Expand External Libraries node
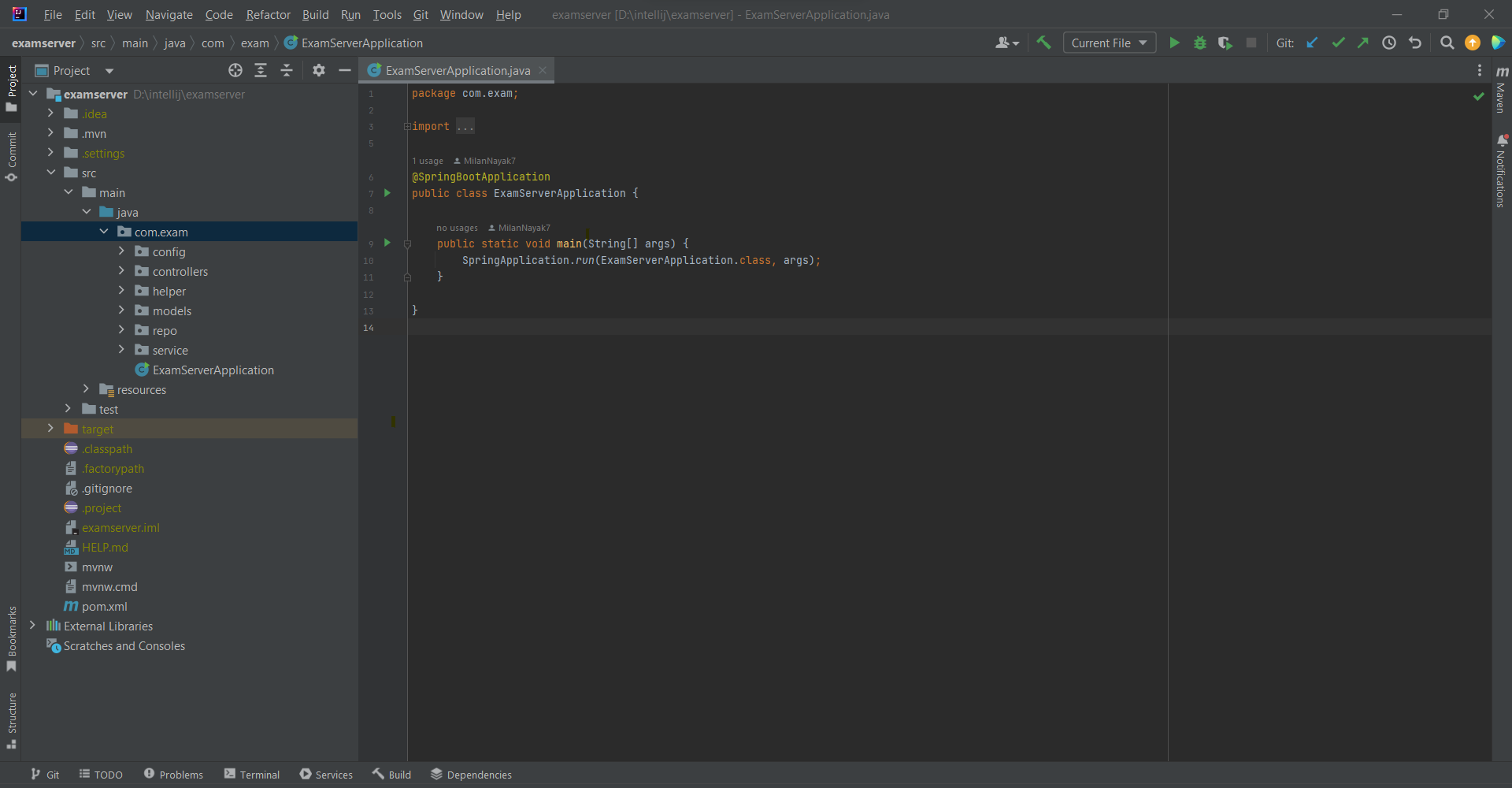The height and width of the screenshot is (788, 1512). 32,626
